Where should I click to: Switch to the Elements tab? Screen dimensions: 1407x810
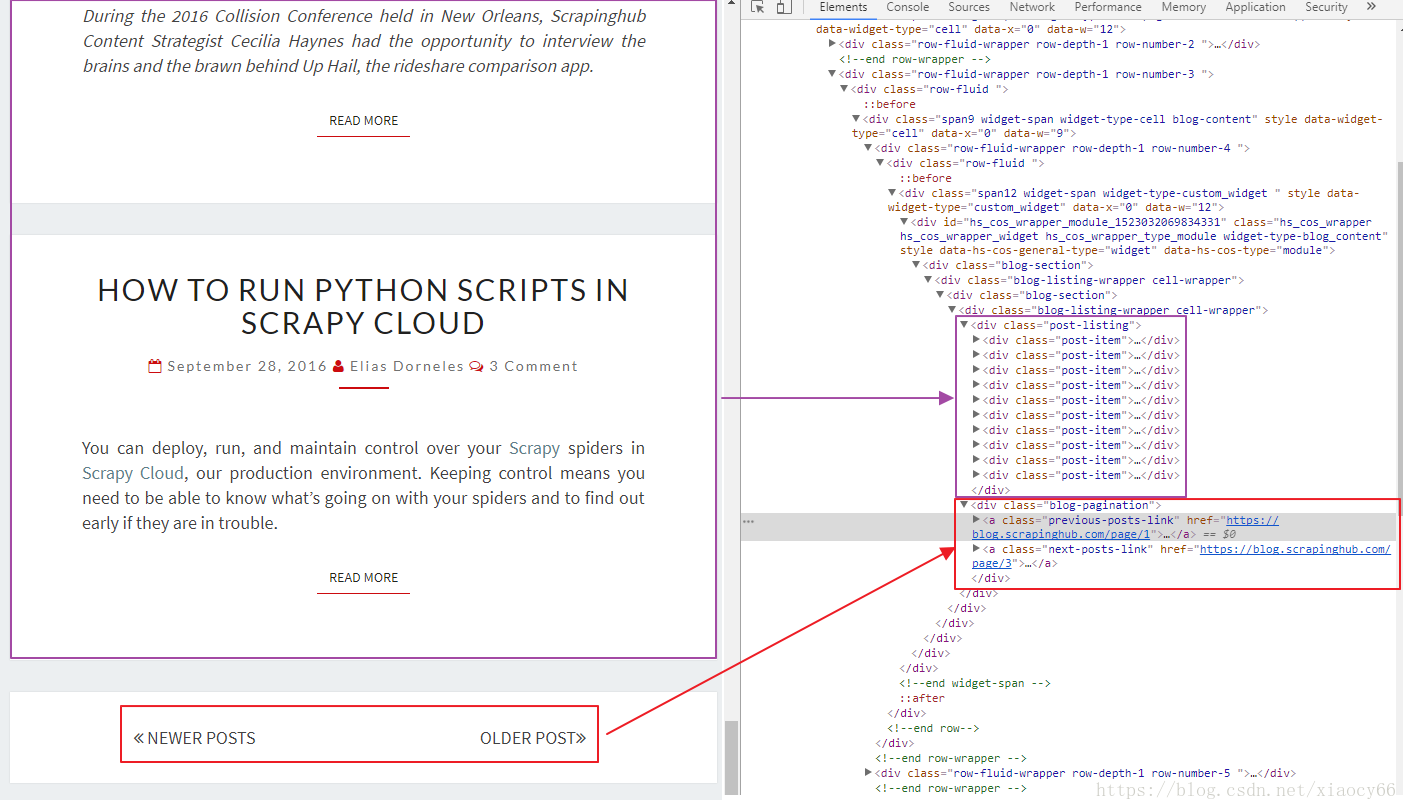coord(843,7)
